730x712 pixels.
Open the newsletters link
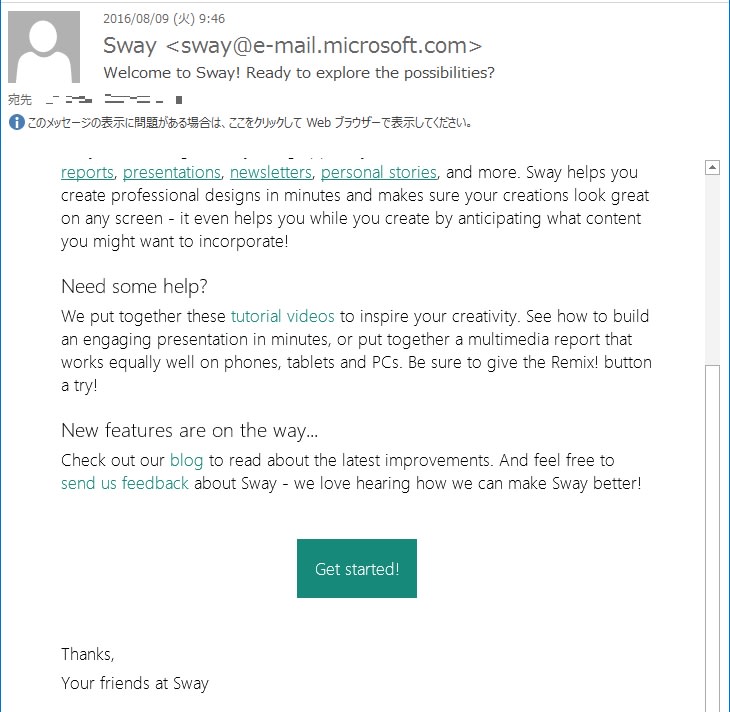tap(270, 173)
